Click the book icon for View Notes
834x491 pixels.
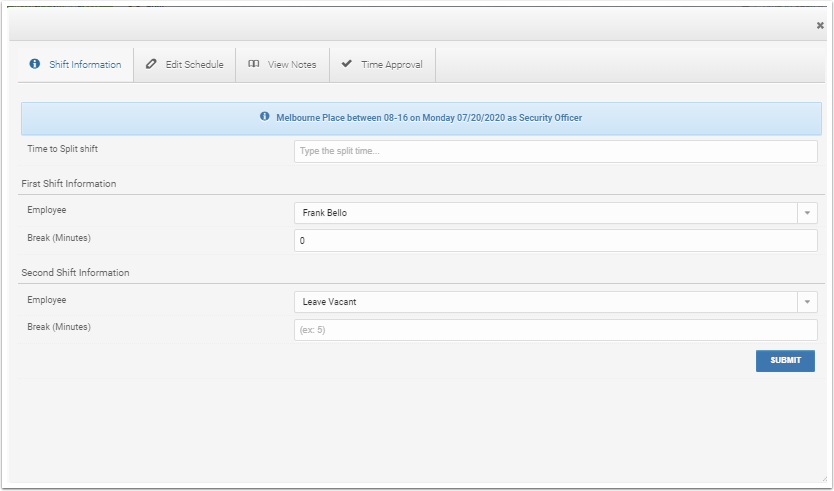click(x=254, y=64)
